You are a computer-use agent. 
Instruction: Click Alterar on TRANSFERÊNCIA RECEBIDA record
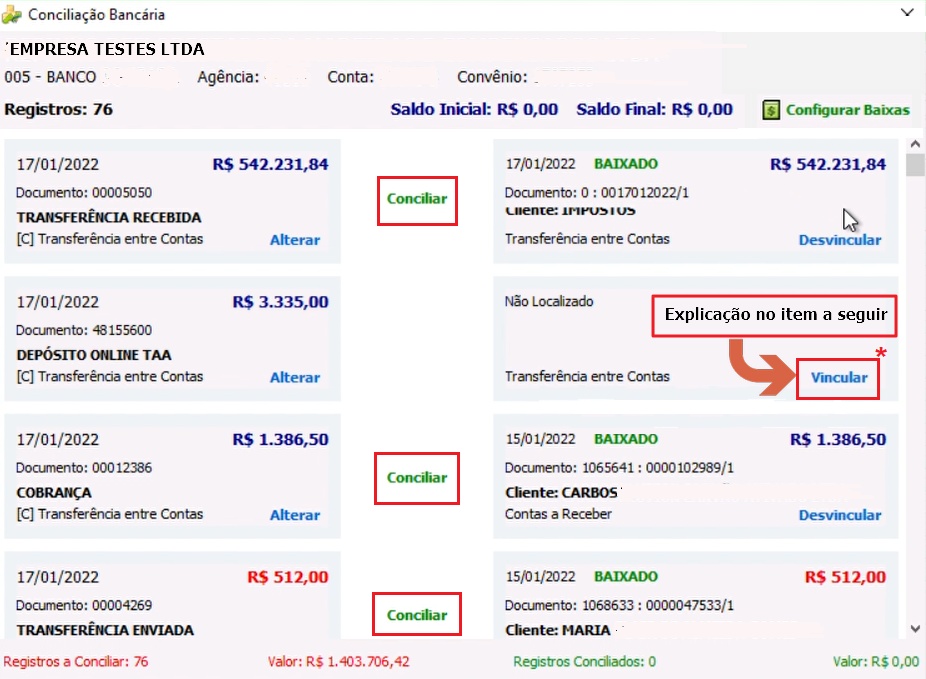(295, 240)
